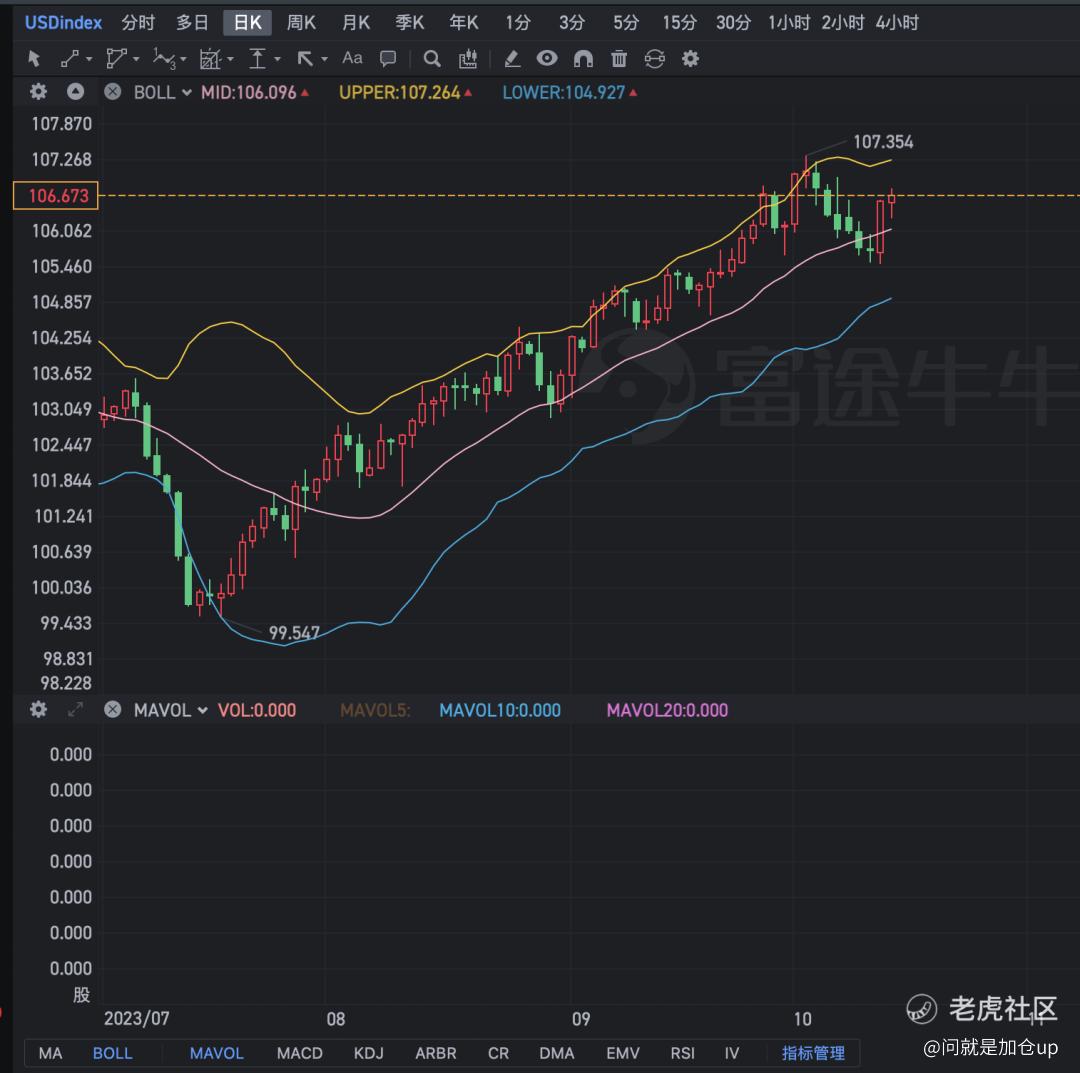Switch to 多日 multi-day view
The image size is (1080, 1073).
tap(192, 23)
